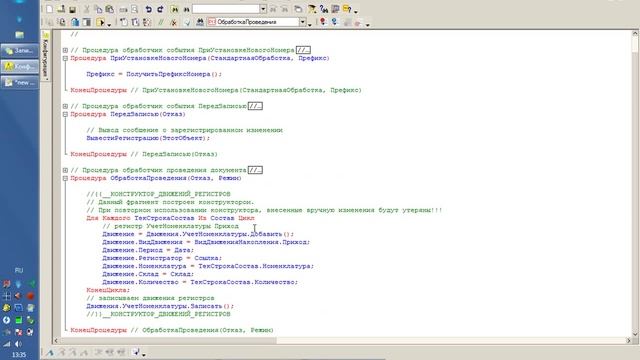Click the vertical scrollbar up arrow

pos(636,34)
